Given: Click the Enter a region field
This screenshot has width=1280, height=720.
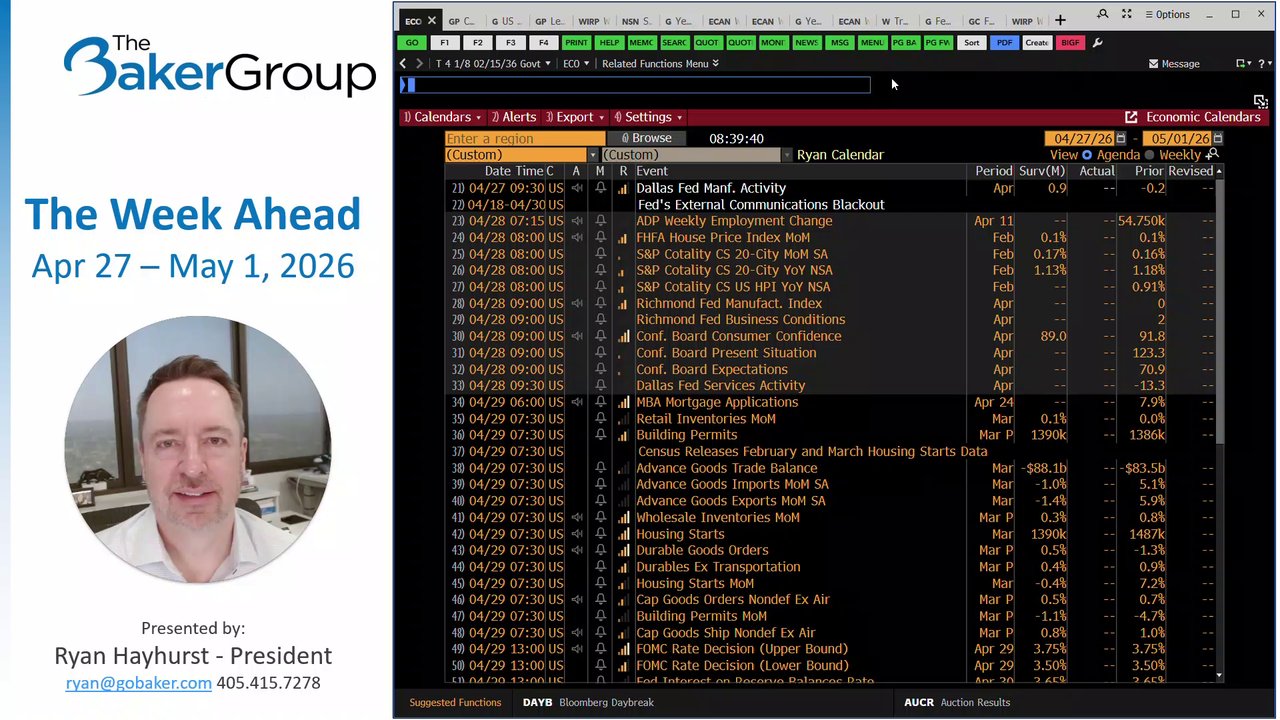Looking at the screenshot, I should point(525,138).
